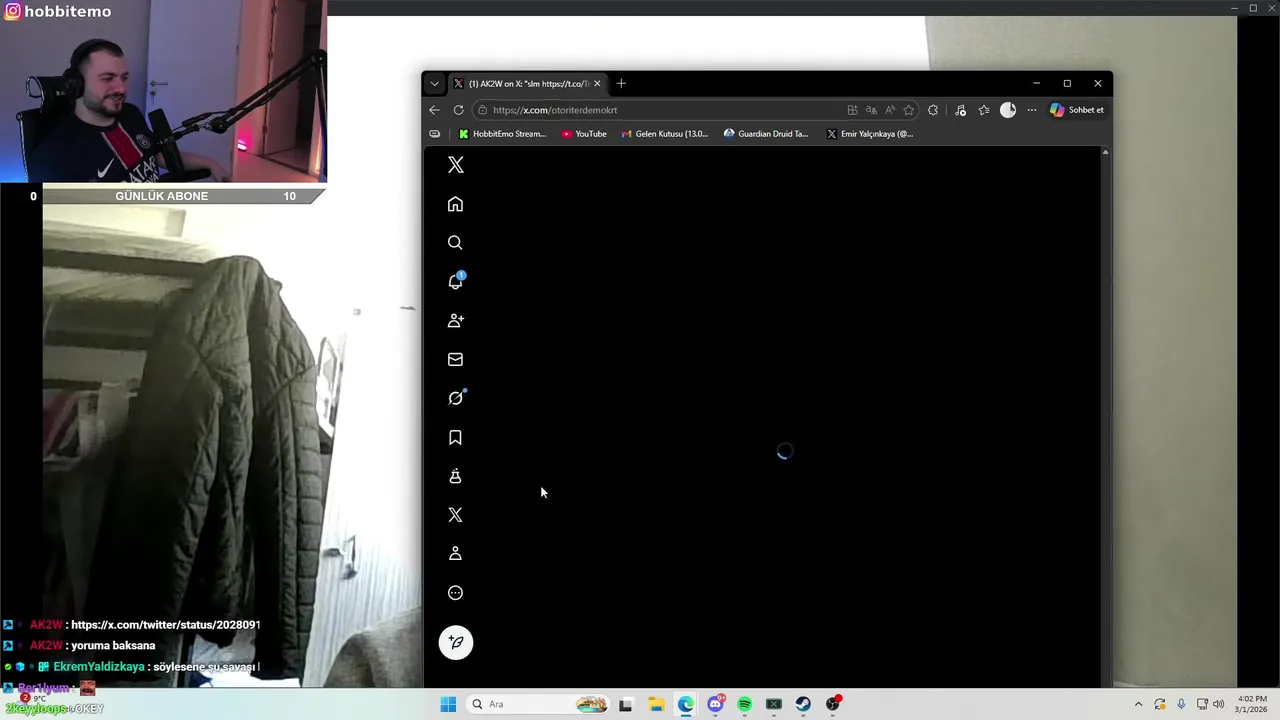Open Spotify from the taskbar

coord(745,704)
